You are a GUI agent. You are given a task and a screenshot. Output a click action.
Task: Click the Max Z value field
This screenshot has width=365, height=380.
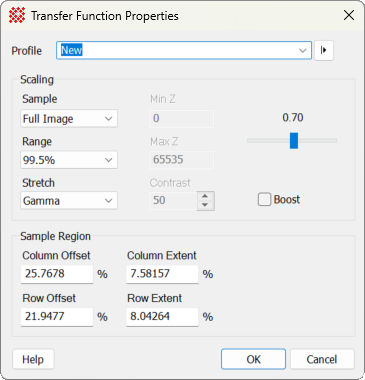click(181, 160)
